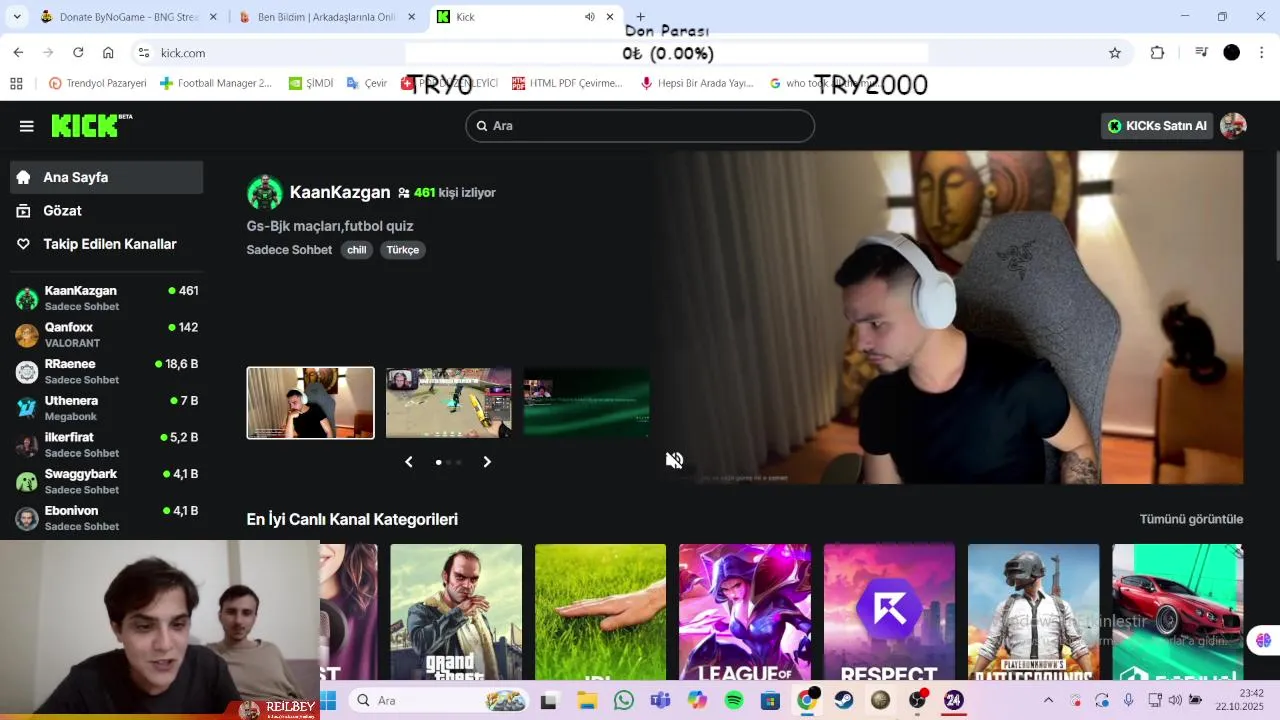Open RRaenee avatar in sidebar
This screenshot has height=720, width=1280.
27,372
